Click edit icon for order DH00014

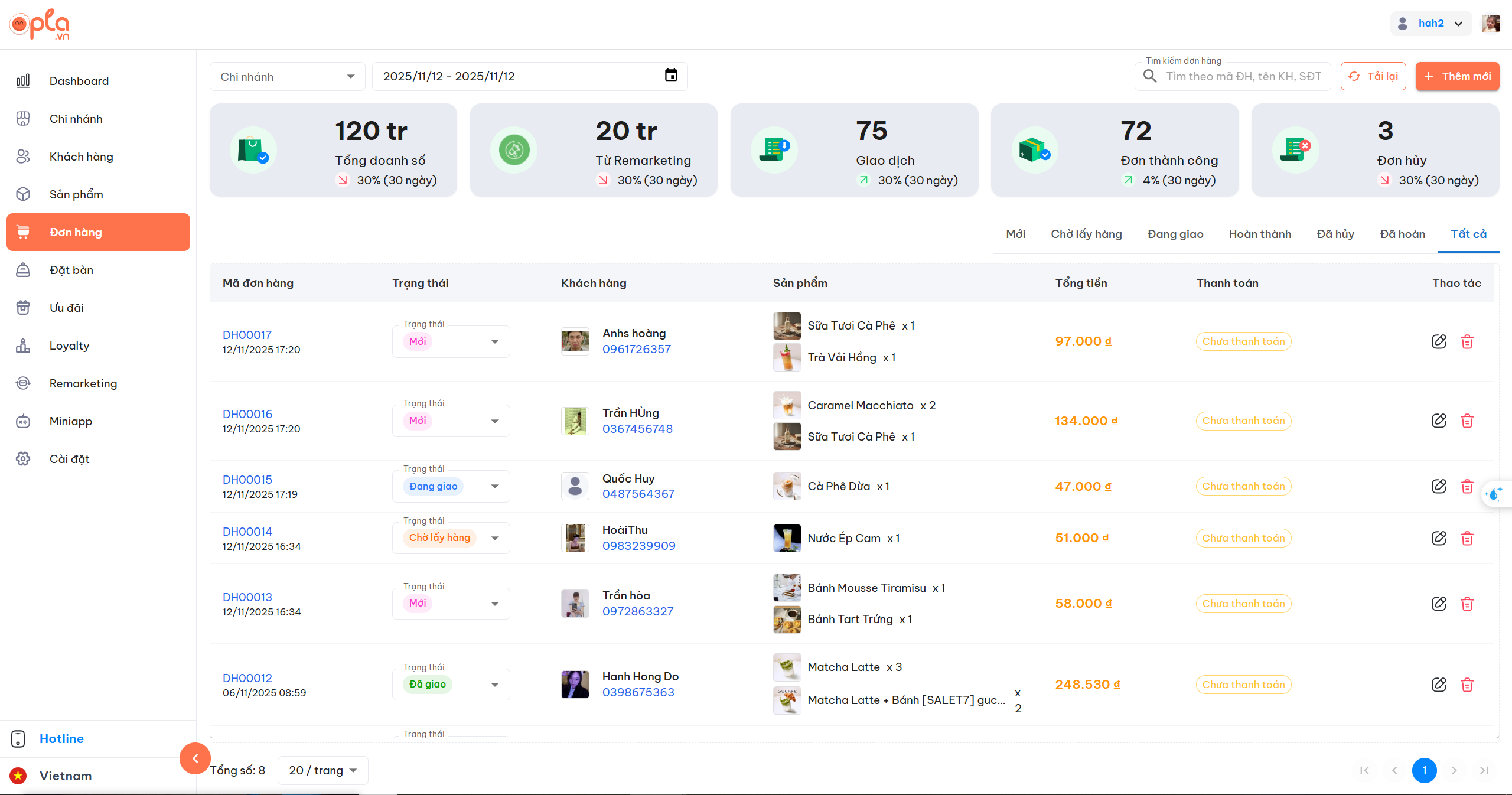(x=1439, y=538)
